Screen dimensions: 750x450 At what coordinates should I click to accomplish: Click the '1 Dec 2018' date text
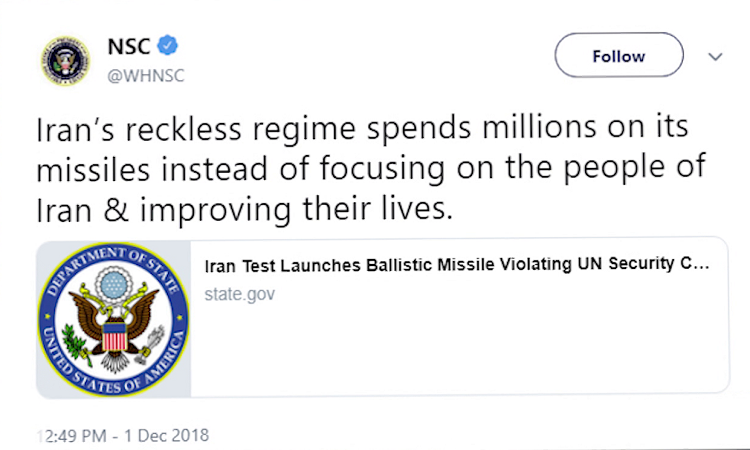click(166, 435)
